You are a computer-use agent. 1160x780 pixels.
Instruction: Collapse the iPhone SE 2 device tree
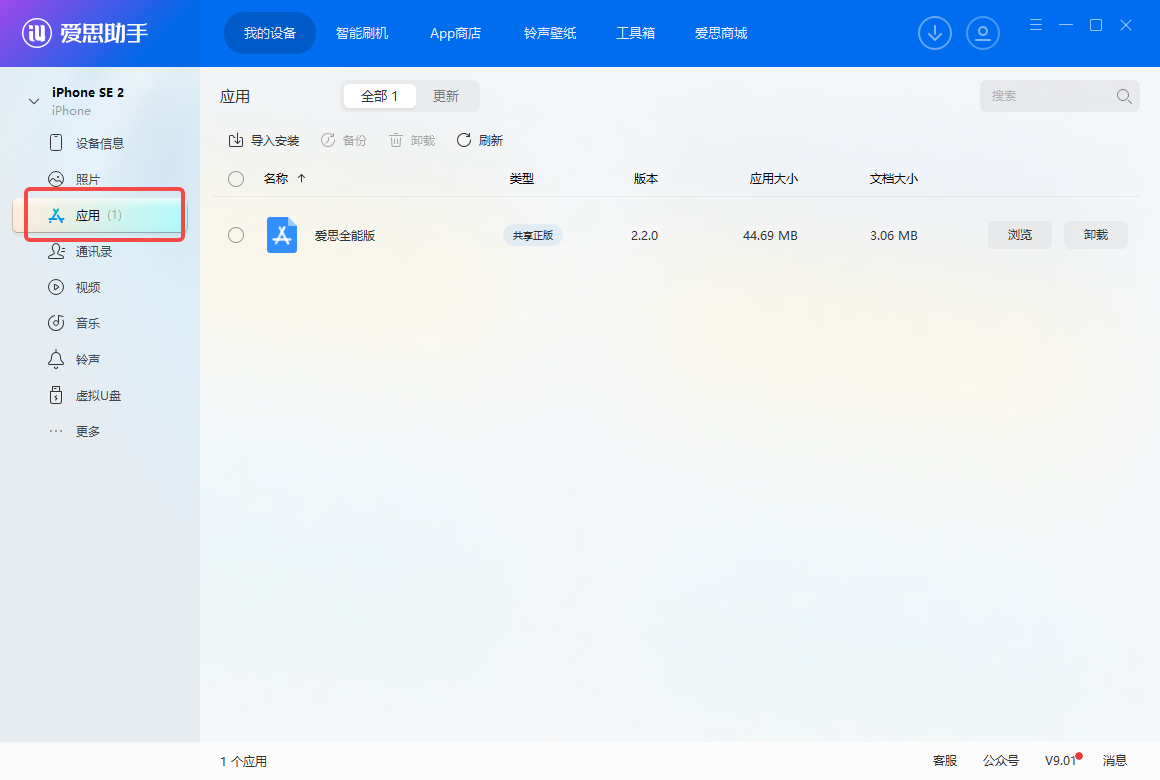(34, 101)
